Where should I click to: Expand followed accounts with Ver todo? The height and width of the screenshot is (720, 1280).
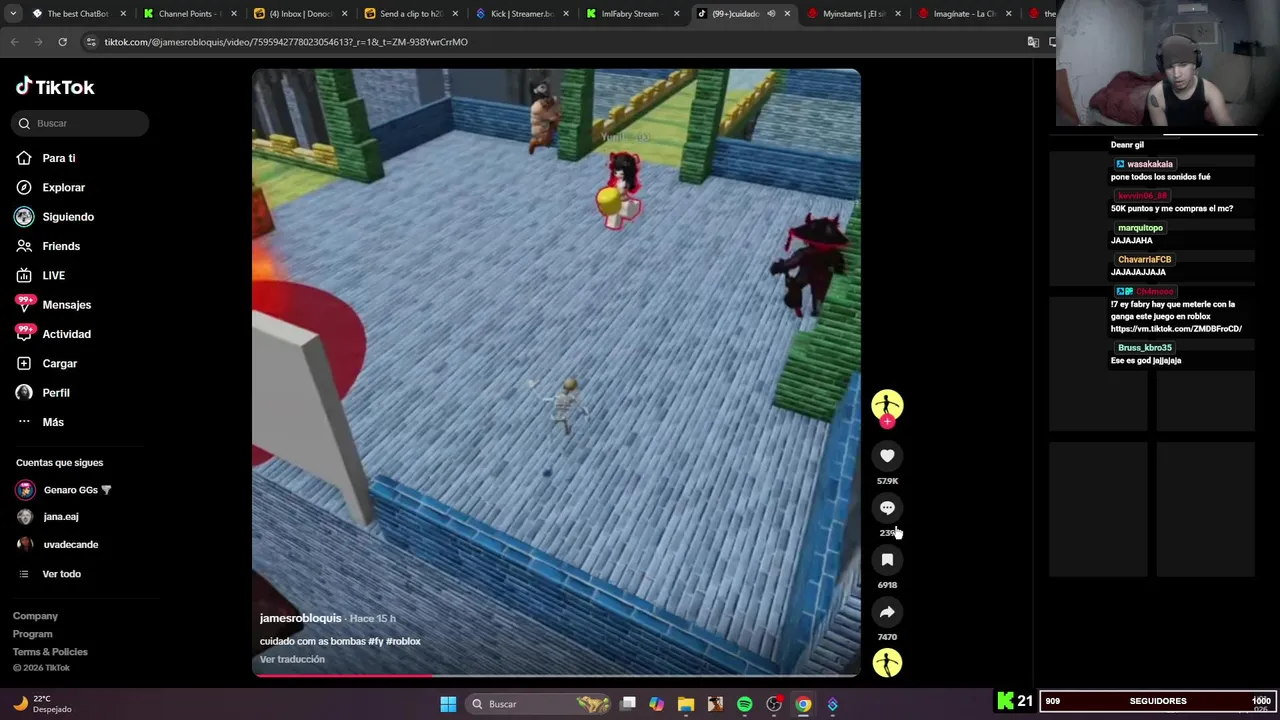click(50, 574)
